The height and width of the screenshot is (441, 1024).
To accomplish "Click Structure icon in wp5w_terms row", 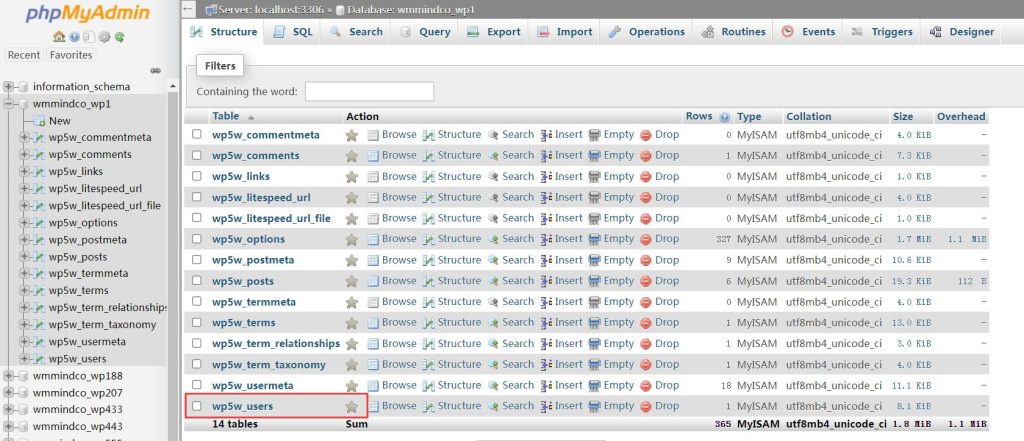I will [x=428, y=323].
